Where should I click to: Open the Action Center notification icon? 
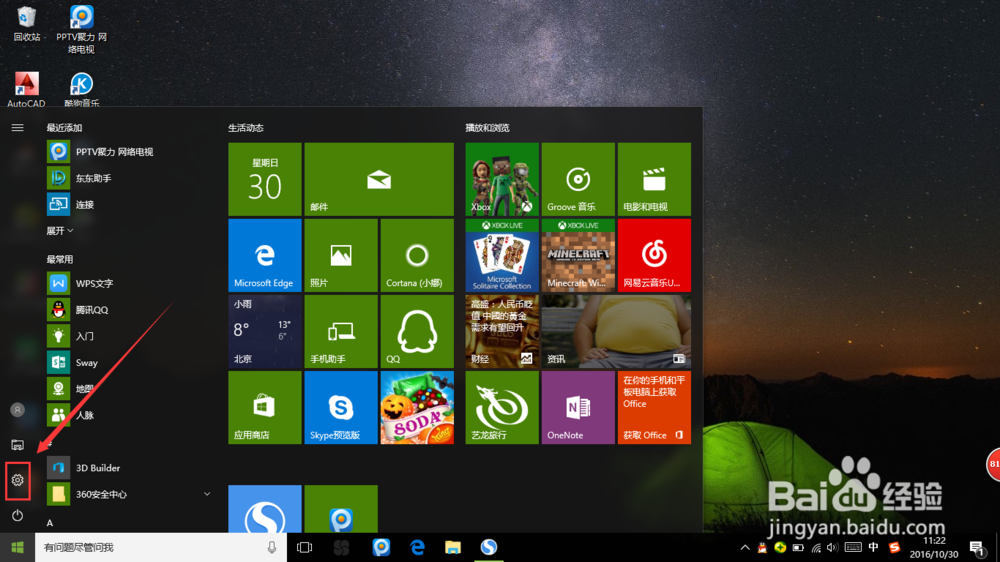click(976, 547)
